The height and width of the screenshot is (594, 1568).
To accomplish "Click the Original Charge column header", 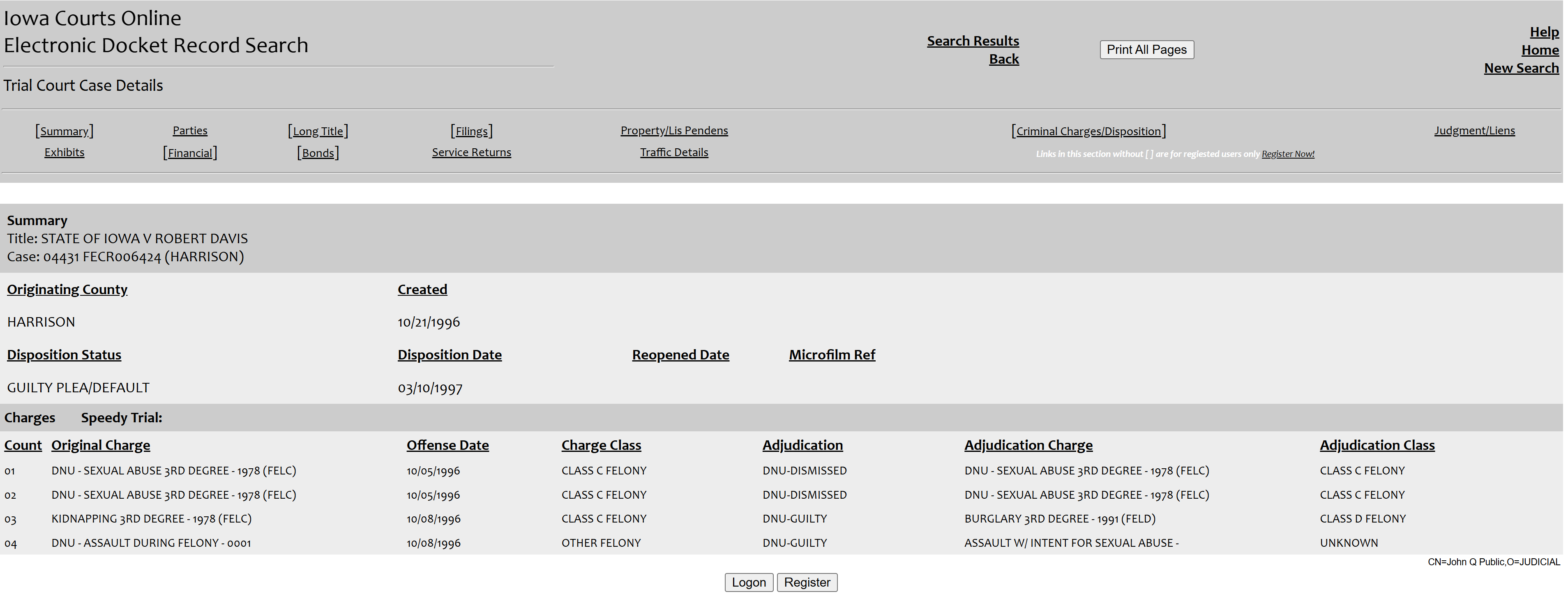I will (100, 445).
